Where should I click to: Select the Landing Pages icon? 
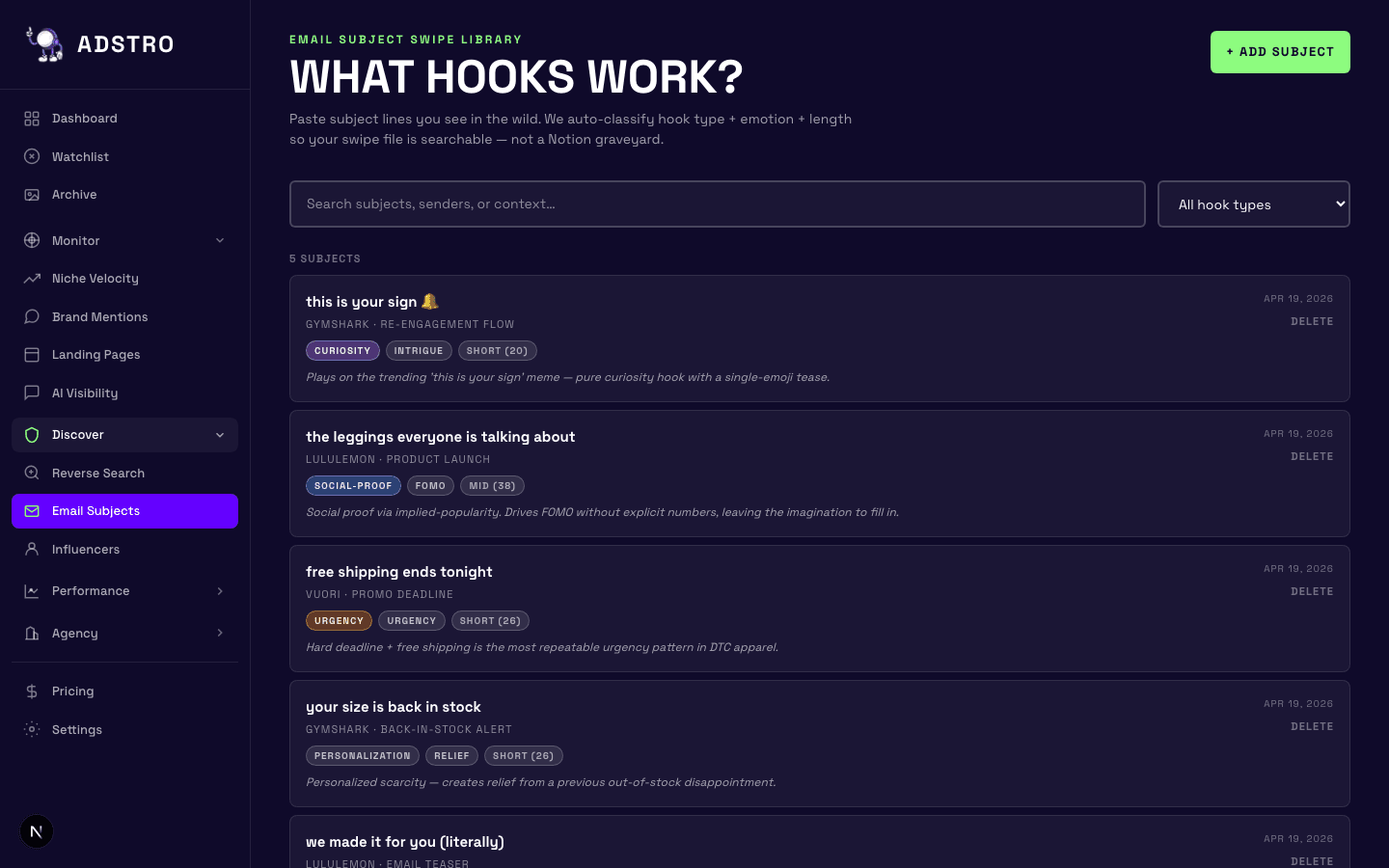click(x=32, y=355)
